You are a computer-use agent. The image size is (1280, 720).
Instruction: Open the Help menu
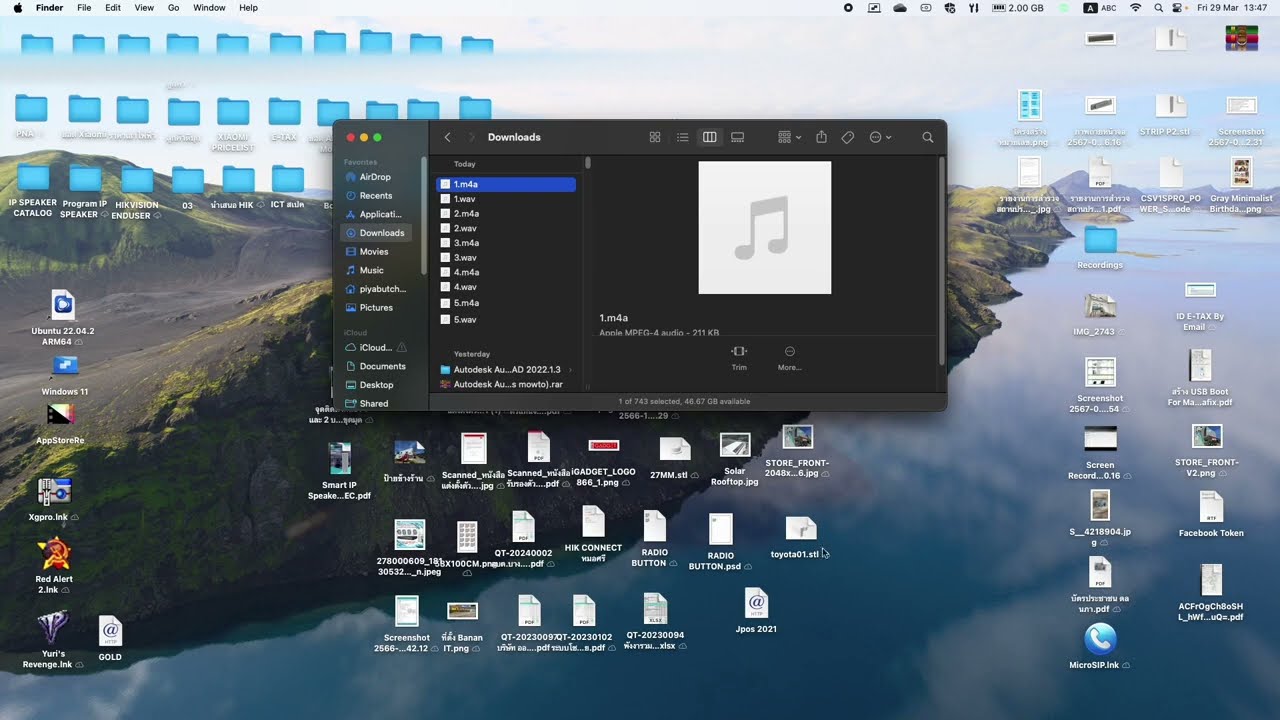[248, 8]
